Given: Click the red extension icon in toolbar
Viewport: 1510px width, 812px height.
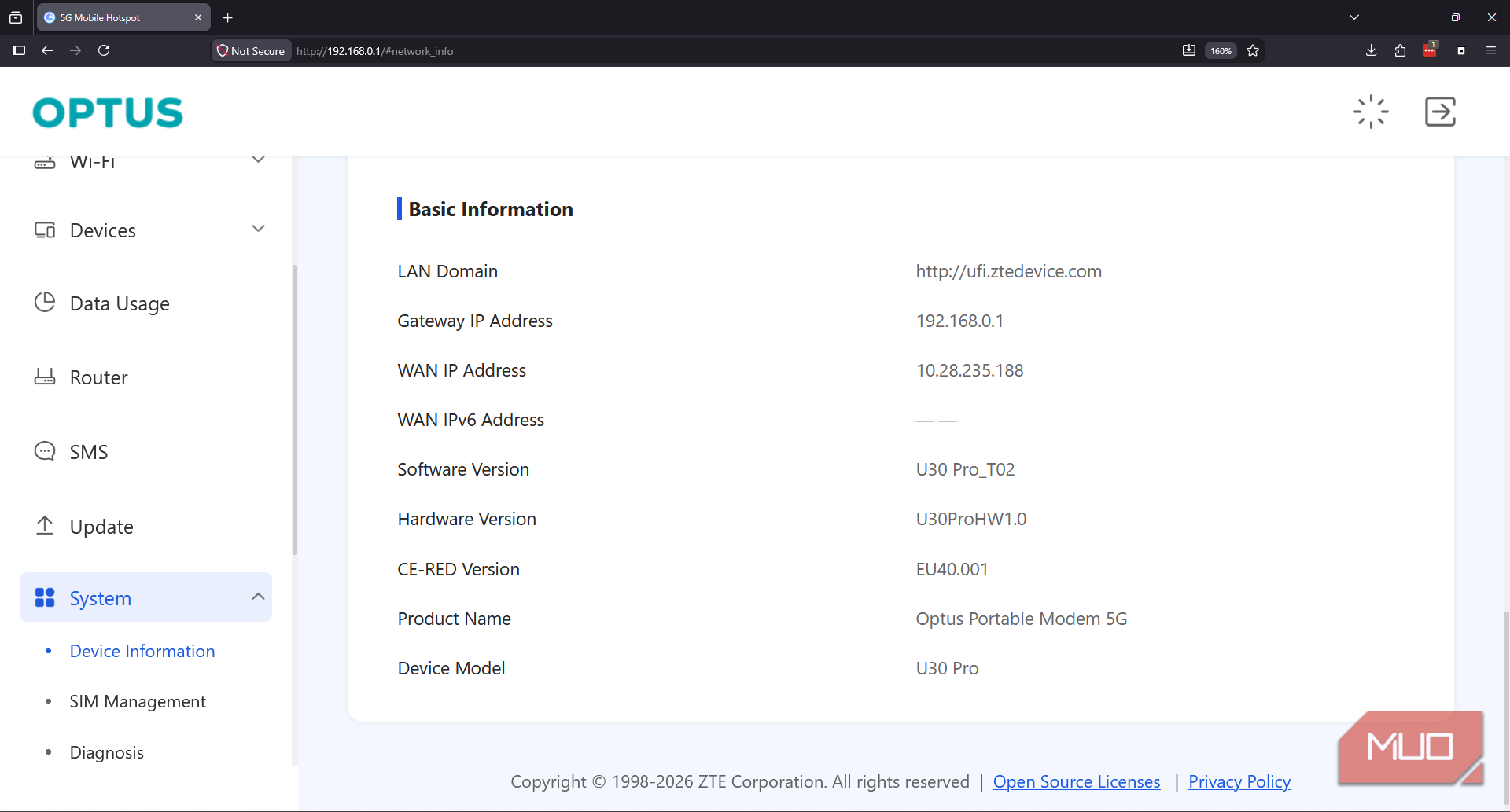Looking at the screenshot, I should point(1430,50).
